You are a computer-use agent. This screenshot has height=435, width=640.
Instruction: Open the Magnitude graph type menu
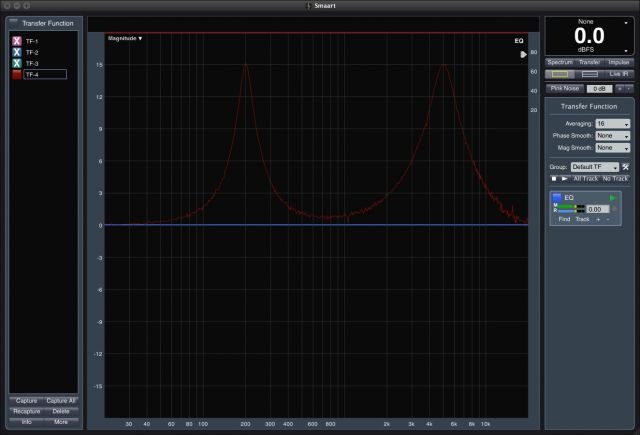(125, 38)
